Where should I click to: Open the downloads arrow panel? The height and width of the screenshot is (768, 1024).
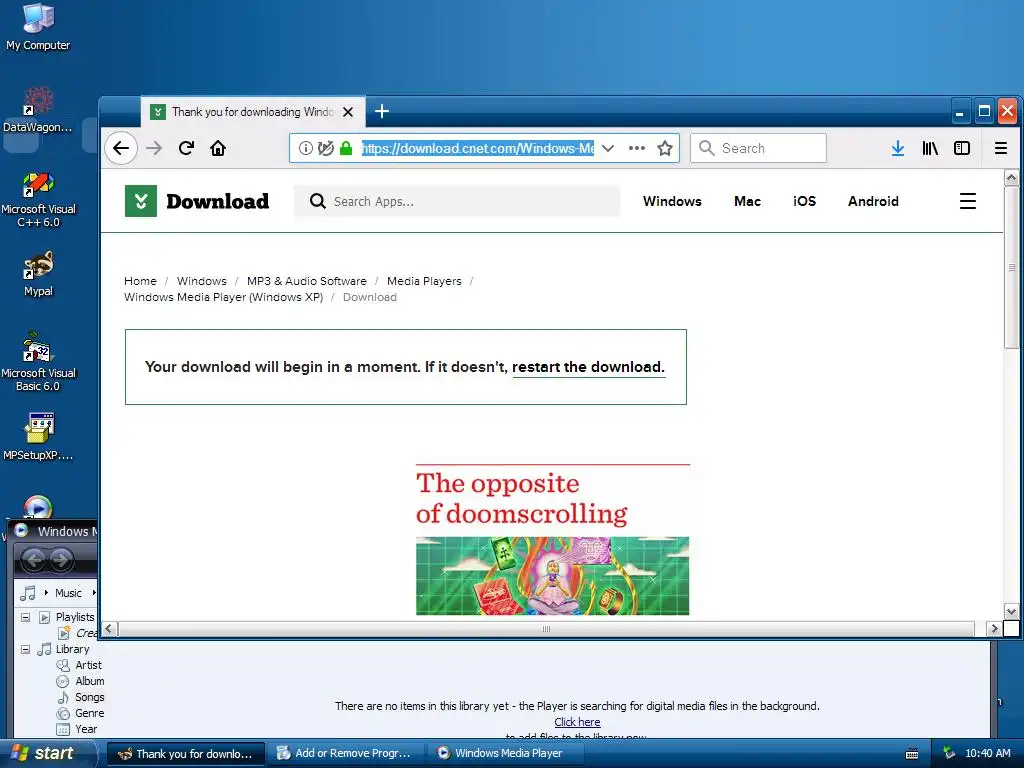[898, 148]
